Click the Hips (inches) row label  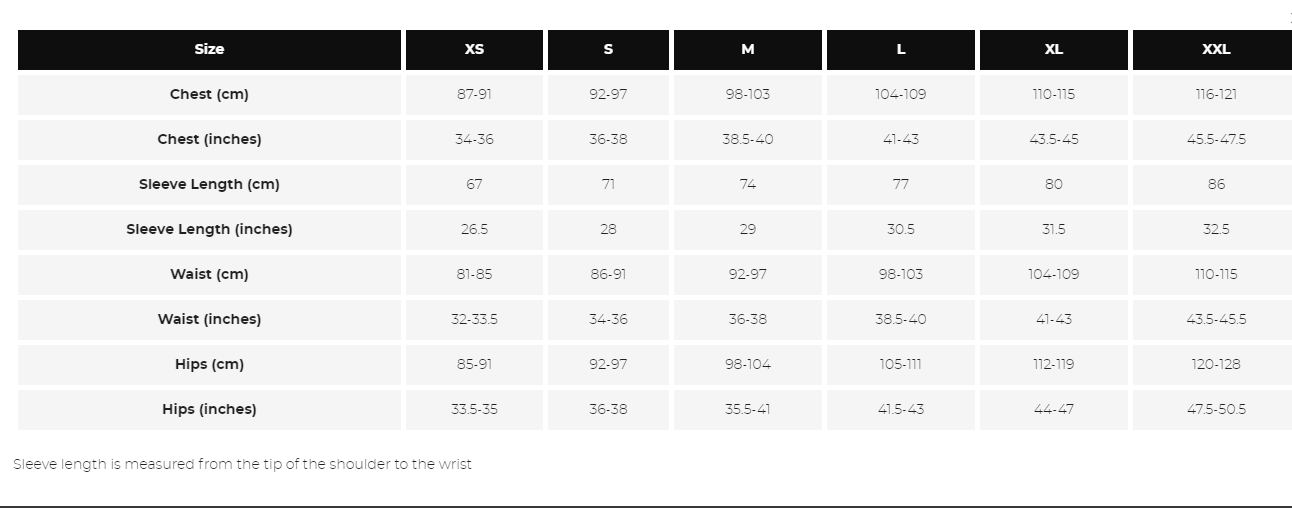[209, 409]
